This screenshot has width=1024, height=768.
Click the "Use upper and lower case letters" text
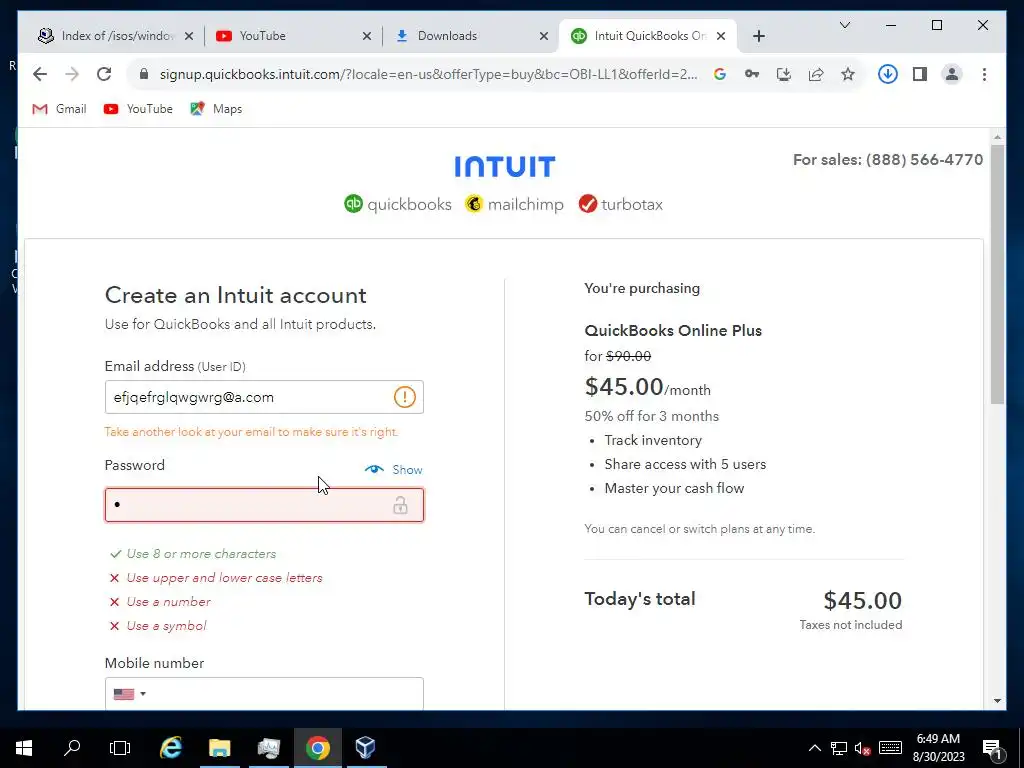click(x=224, y=578)
